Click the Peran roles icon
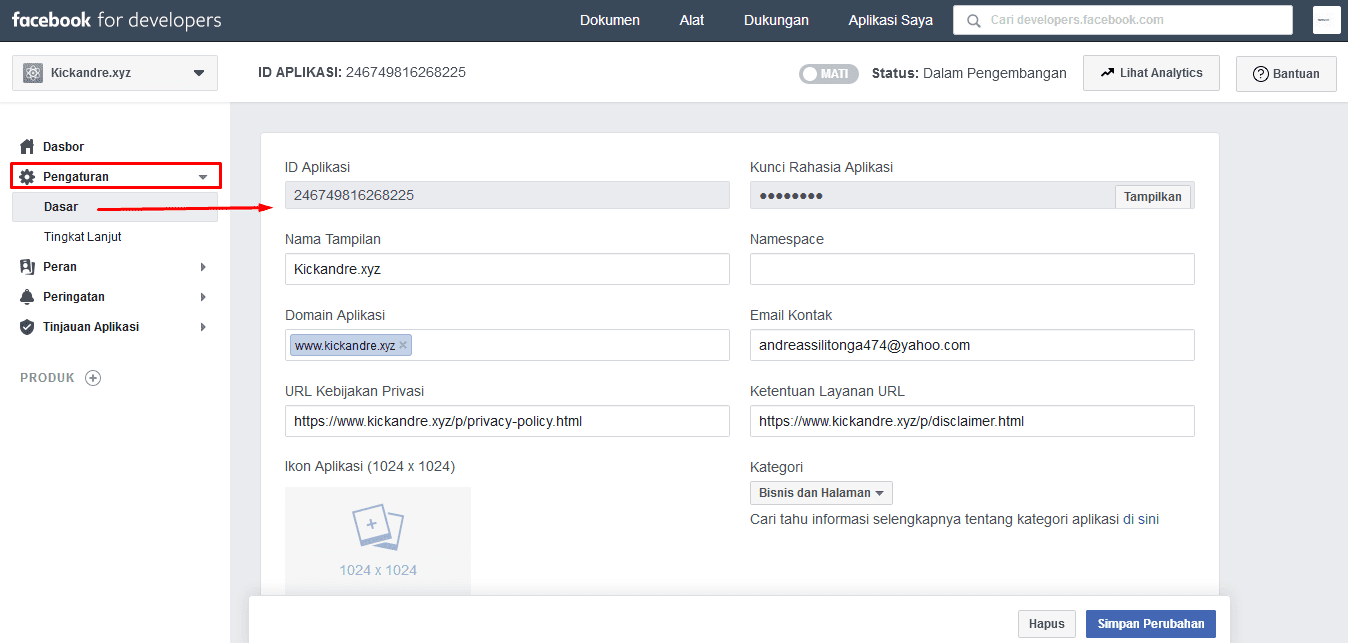Image resolution: width=1348 pixels, height=643 pixels. point(27,267)
